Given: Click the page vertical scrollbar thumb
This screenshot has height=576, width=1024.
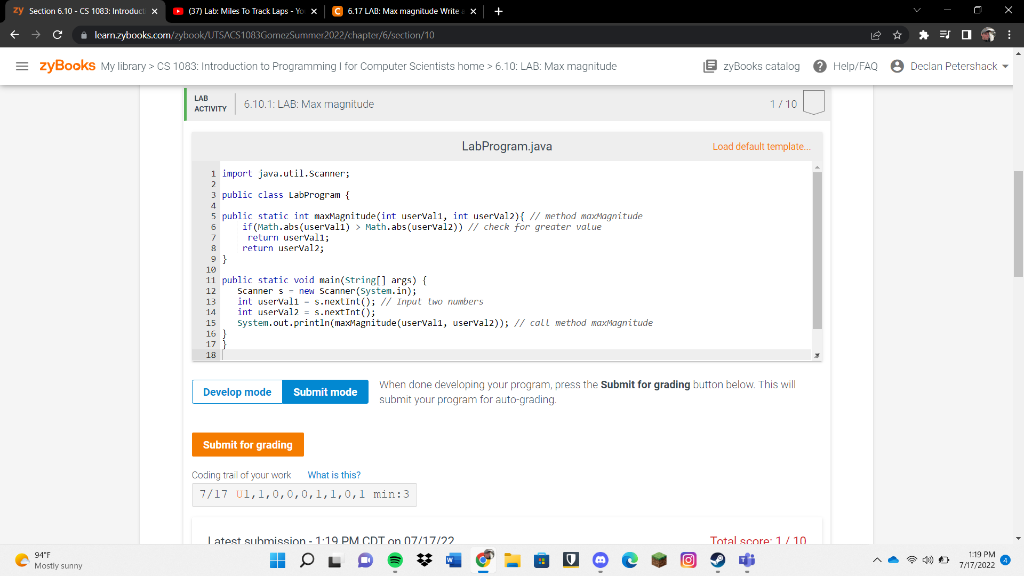Looking at the screenshot, I should click(x=1018, y=224).
